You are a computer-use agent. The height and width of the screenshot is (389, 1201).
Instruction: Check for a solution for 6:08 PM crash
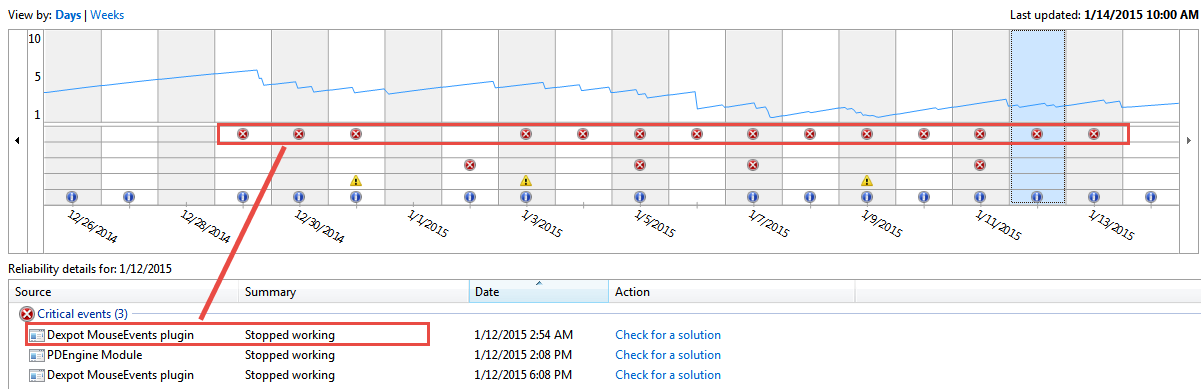click(x=668, y=375)
